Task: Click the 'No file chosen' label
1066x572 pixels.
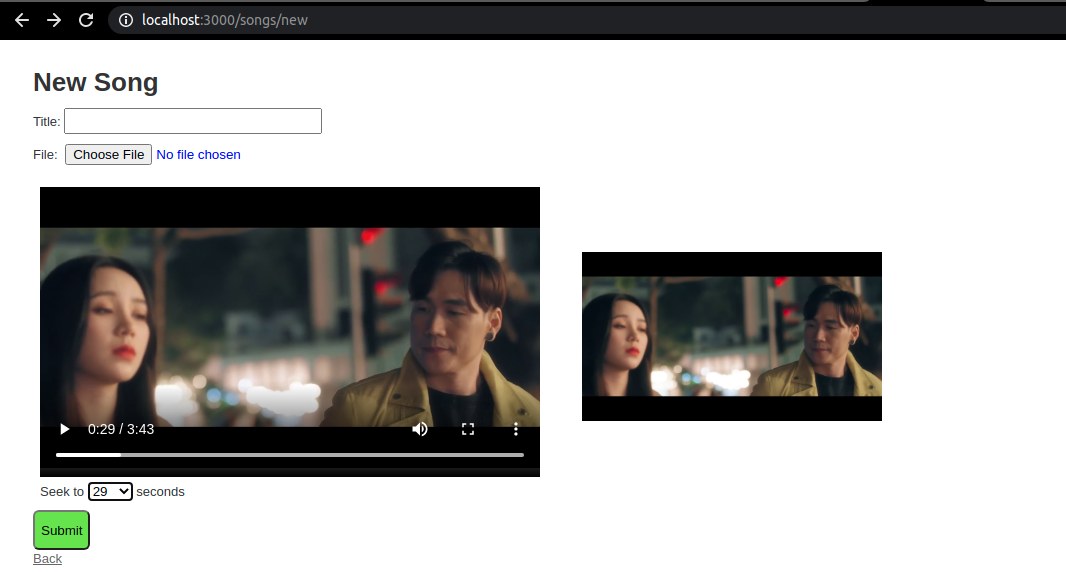Action: [x=199, y=154]
